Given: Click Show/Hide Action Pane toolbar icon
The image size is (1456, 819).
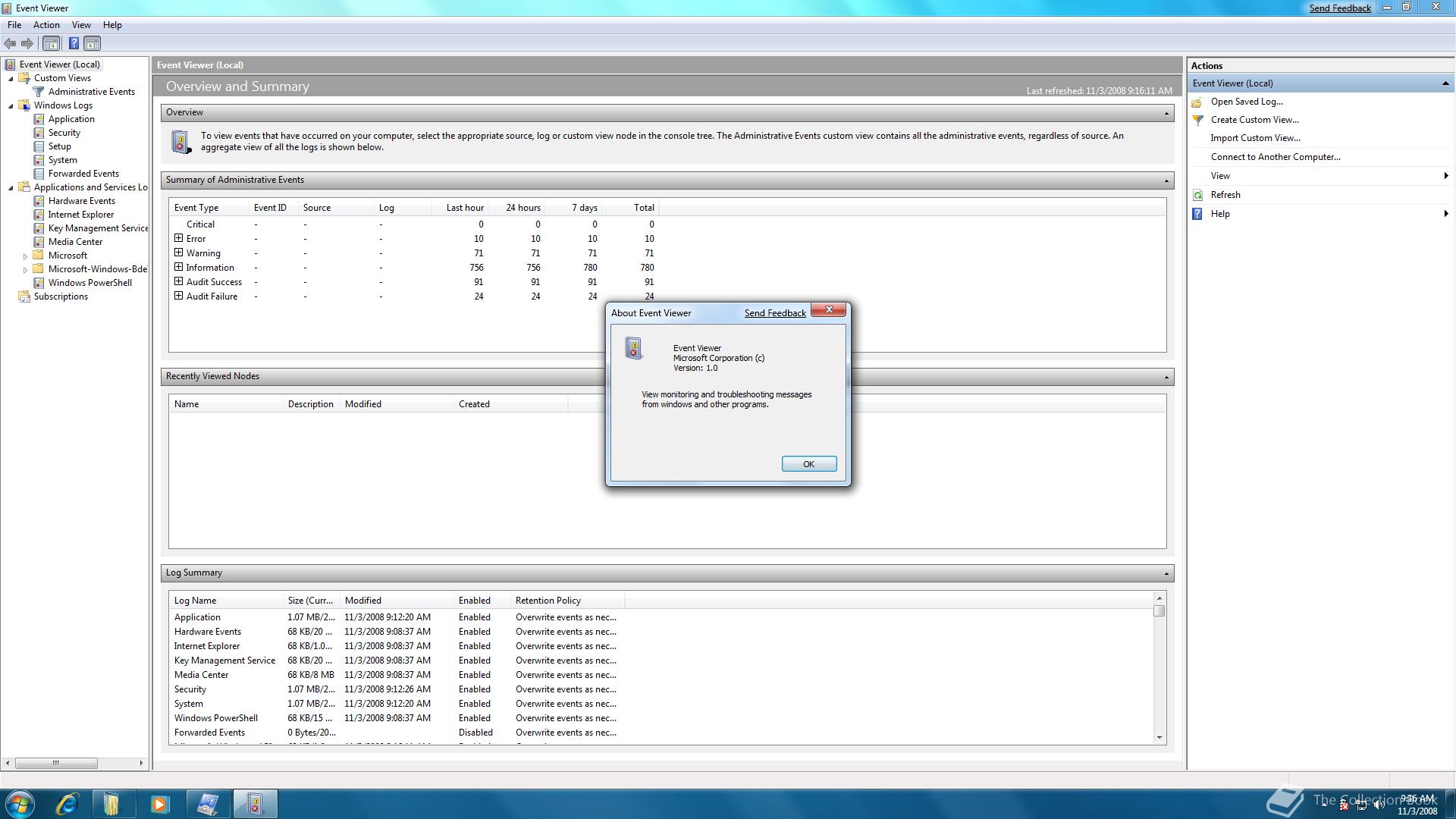Looking at the screenshot, I should [x=92, y=43].
